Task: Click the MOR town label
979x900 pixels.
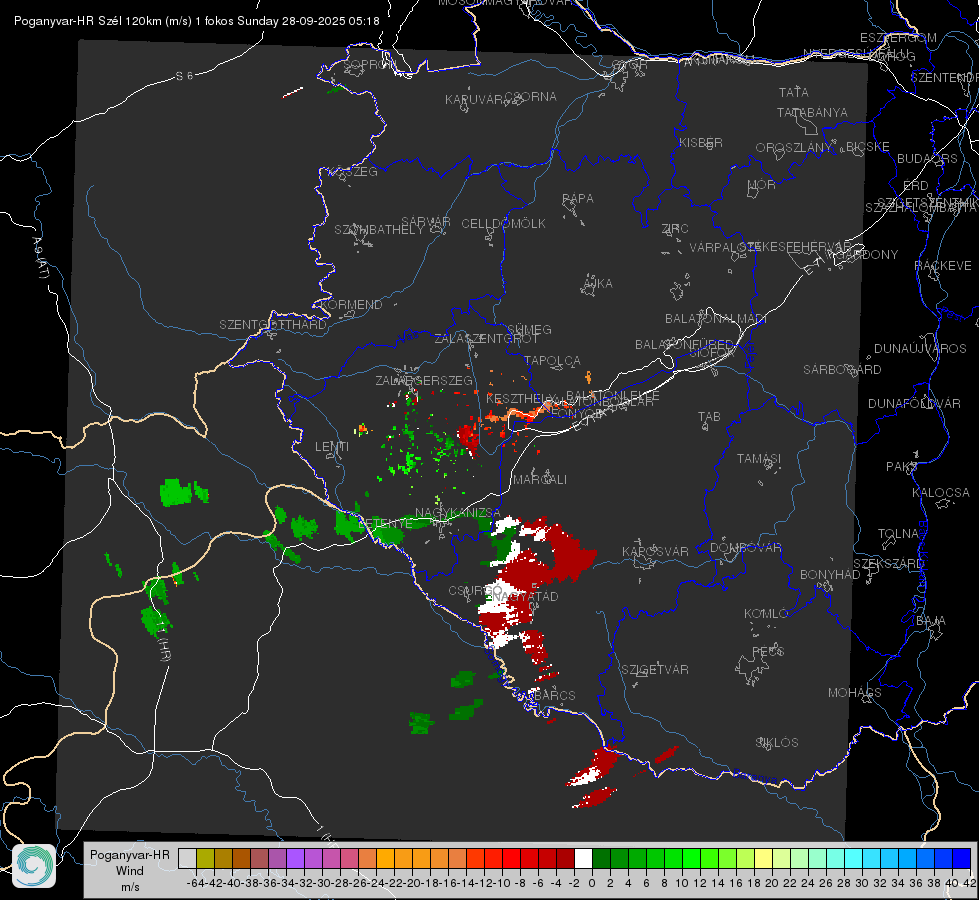Action: pyautogui.click(x=762, y=185)
